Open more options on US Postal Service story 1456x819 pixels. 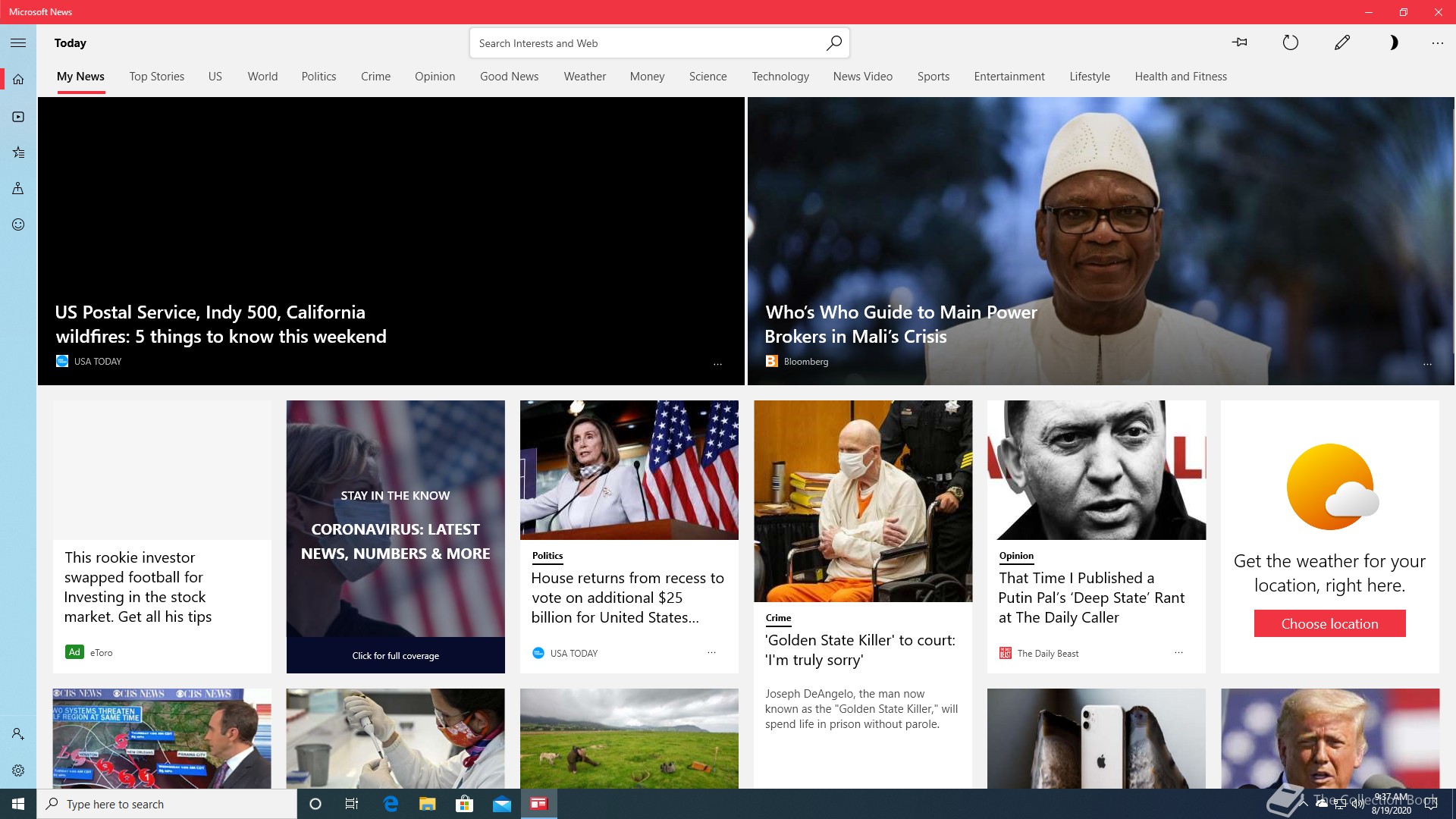tap(717, 365)
